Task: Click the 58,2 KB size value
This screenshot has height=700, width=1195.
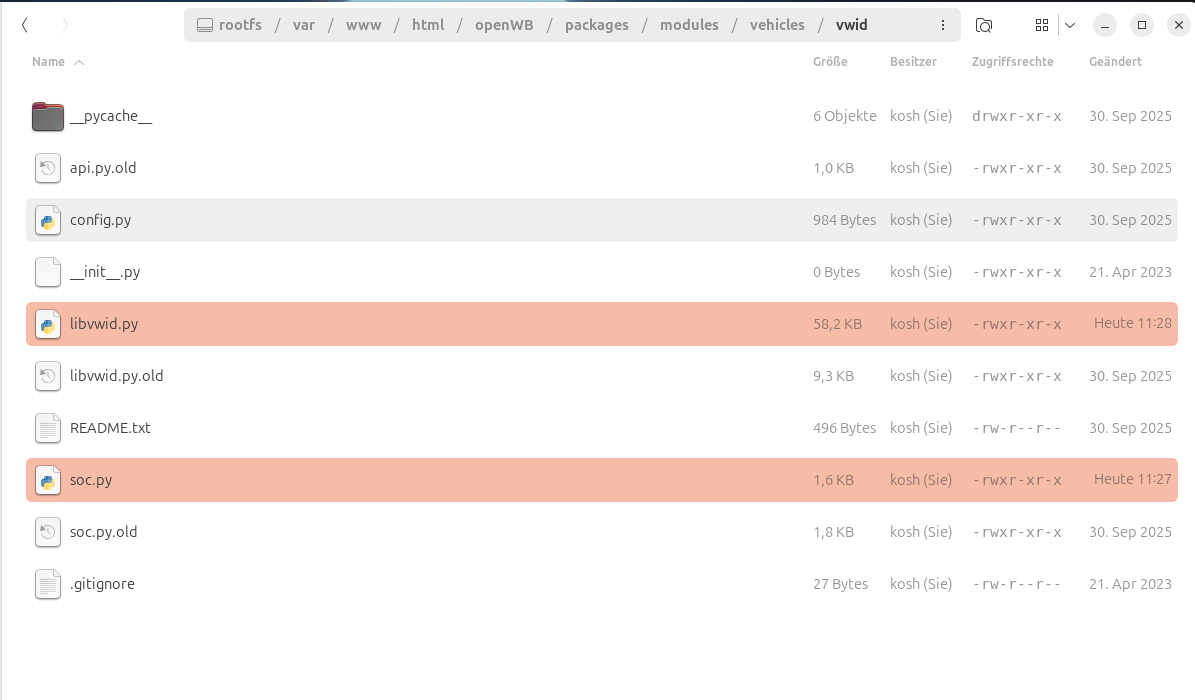Action: point(837,324)
